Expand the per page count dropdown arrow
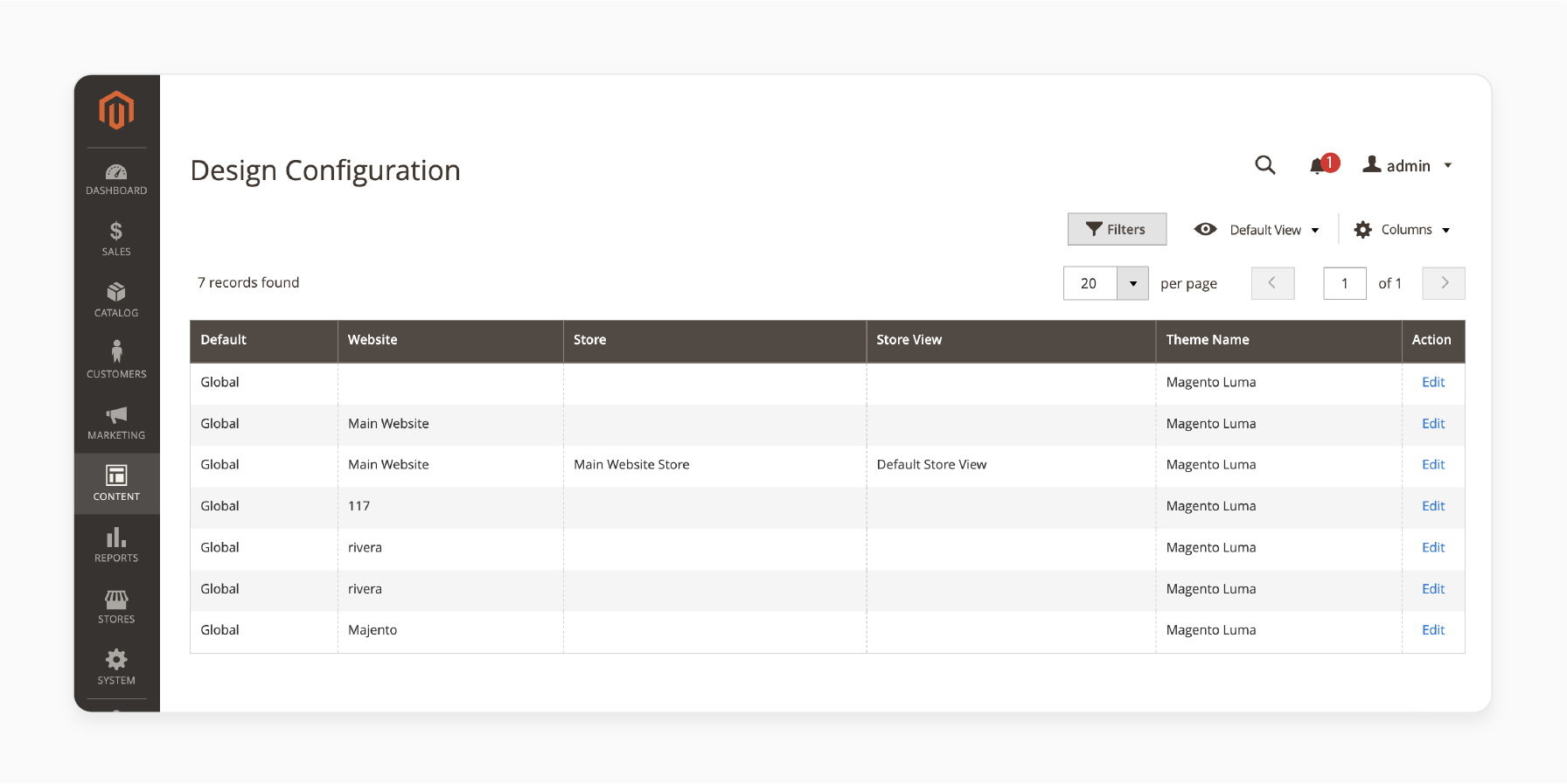This screenshot has height=784, width=1567. [x=1133, y=283]
